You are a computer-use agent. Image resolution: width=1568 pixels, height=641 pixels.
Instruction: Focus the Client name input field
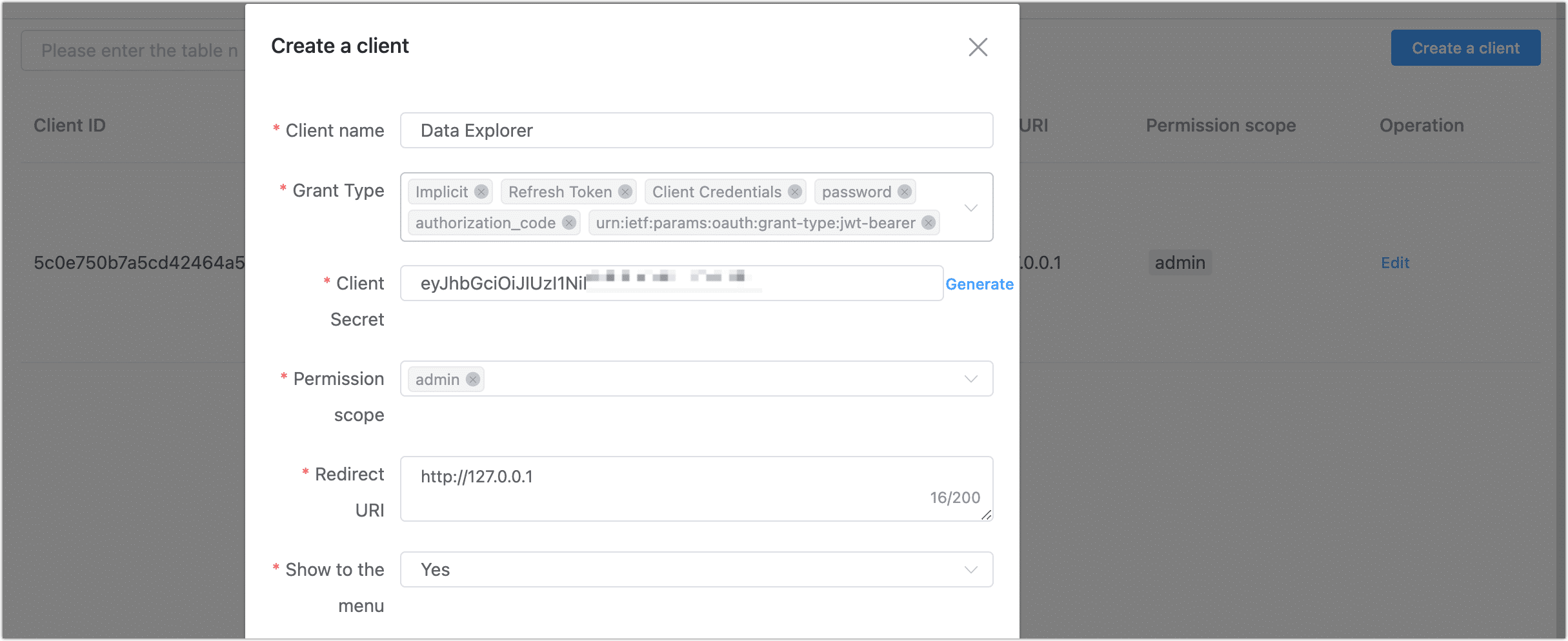696,131
